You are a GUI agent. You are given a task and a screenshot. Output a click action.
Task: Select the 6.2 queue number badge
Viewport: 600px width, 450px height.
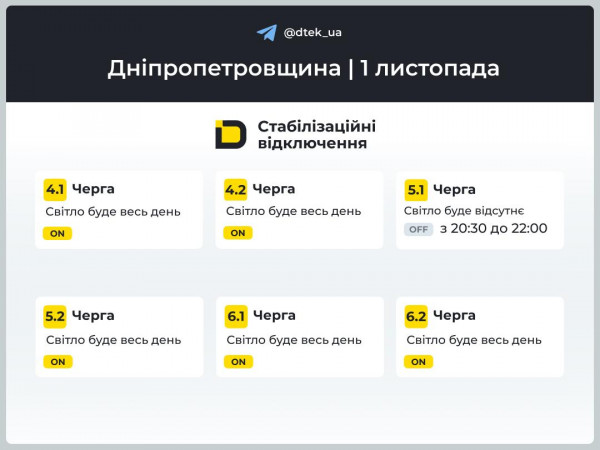click(416, 316)
